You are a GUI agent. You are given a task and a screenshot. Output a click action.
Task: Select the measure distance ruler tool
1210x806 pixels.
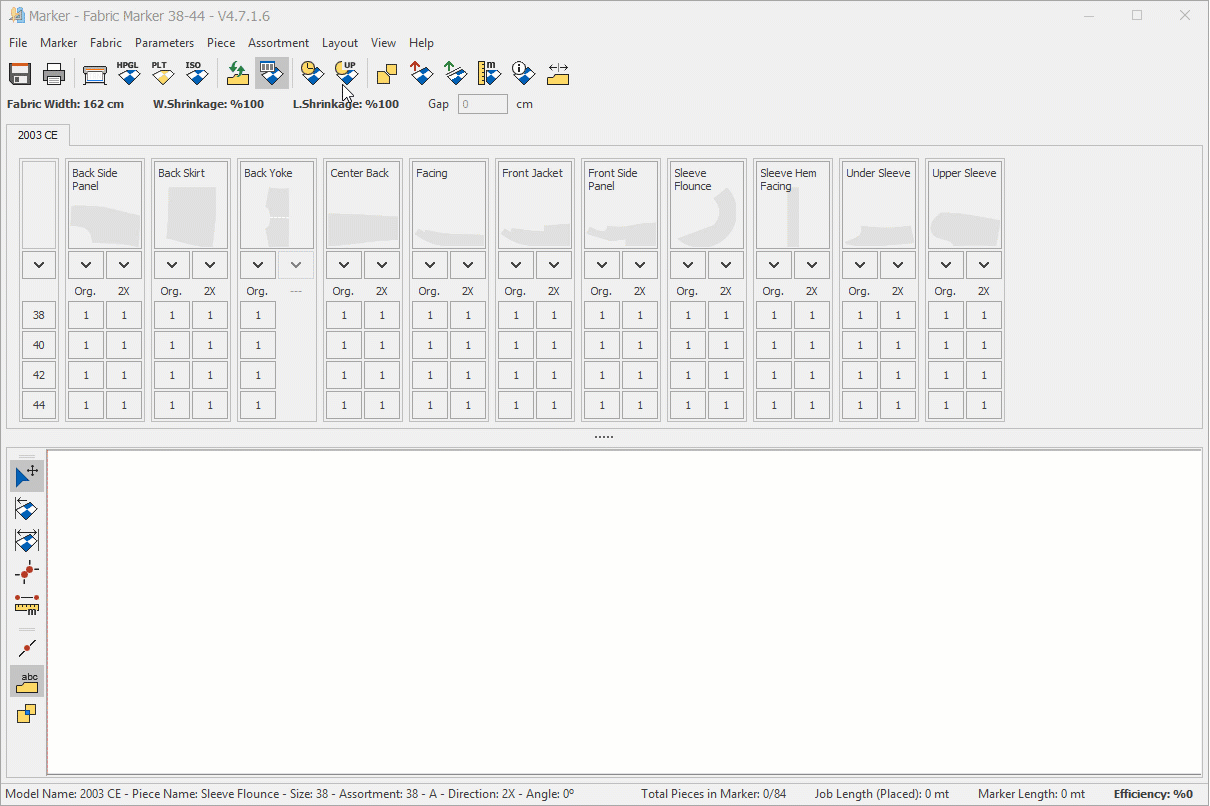click(27, 604)
